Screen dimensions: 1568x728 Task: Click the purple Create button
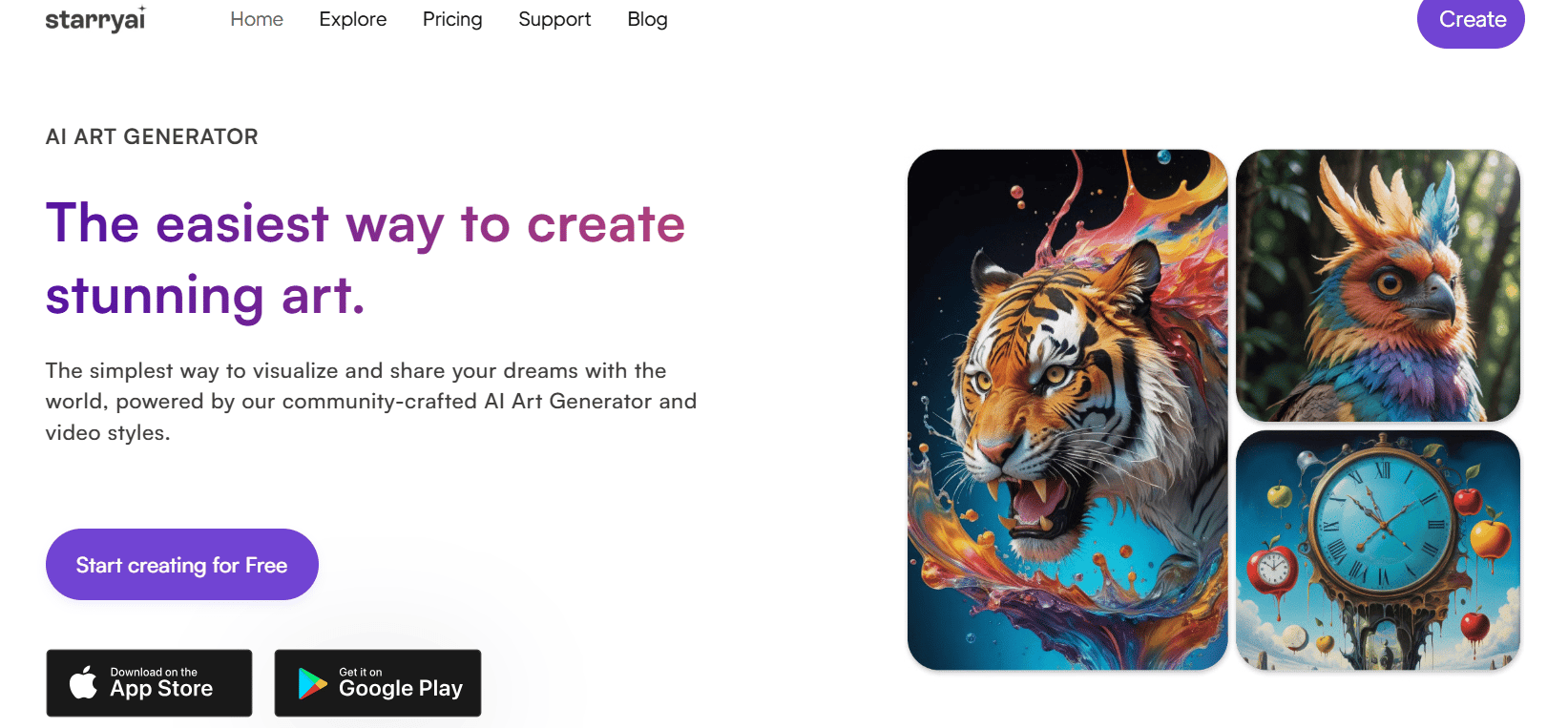click(x=1471, y=20)
